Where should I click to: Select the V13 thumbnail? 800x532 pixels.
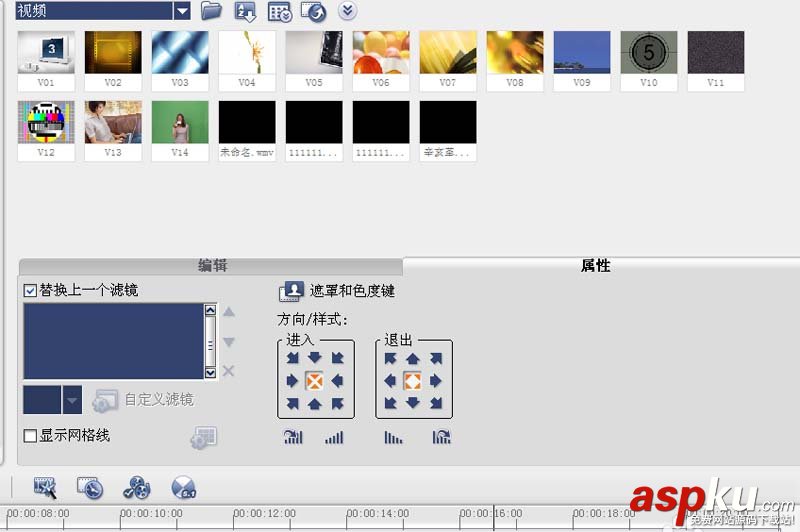tap(113, 122)
